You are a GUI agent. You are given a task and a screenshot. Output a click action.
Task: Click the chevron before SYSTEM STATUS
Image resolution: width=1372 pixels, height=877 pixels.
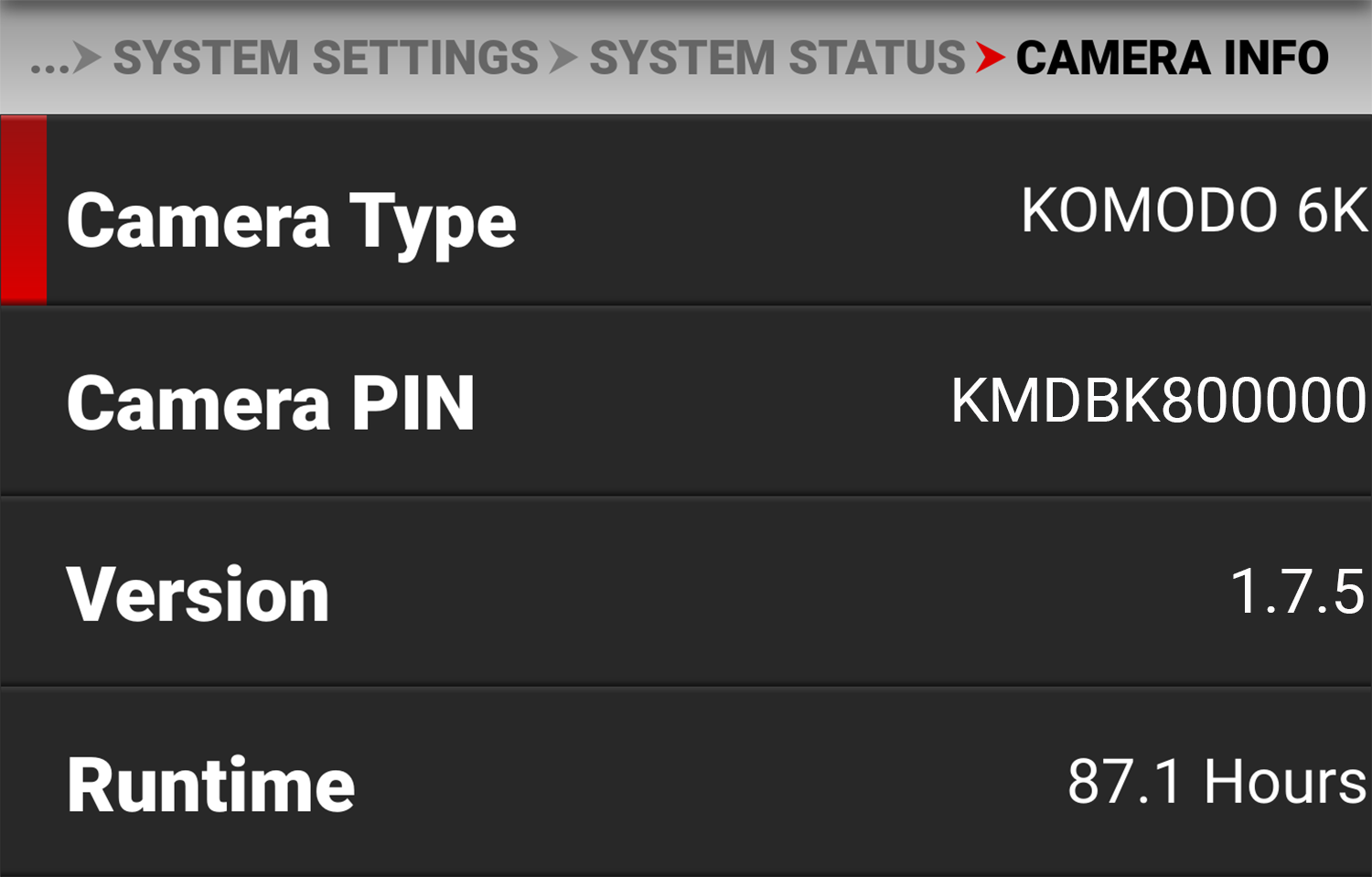(564, 58)
